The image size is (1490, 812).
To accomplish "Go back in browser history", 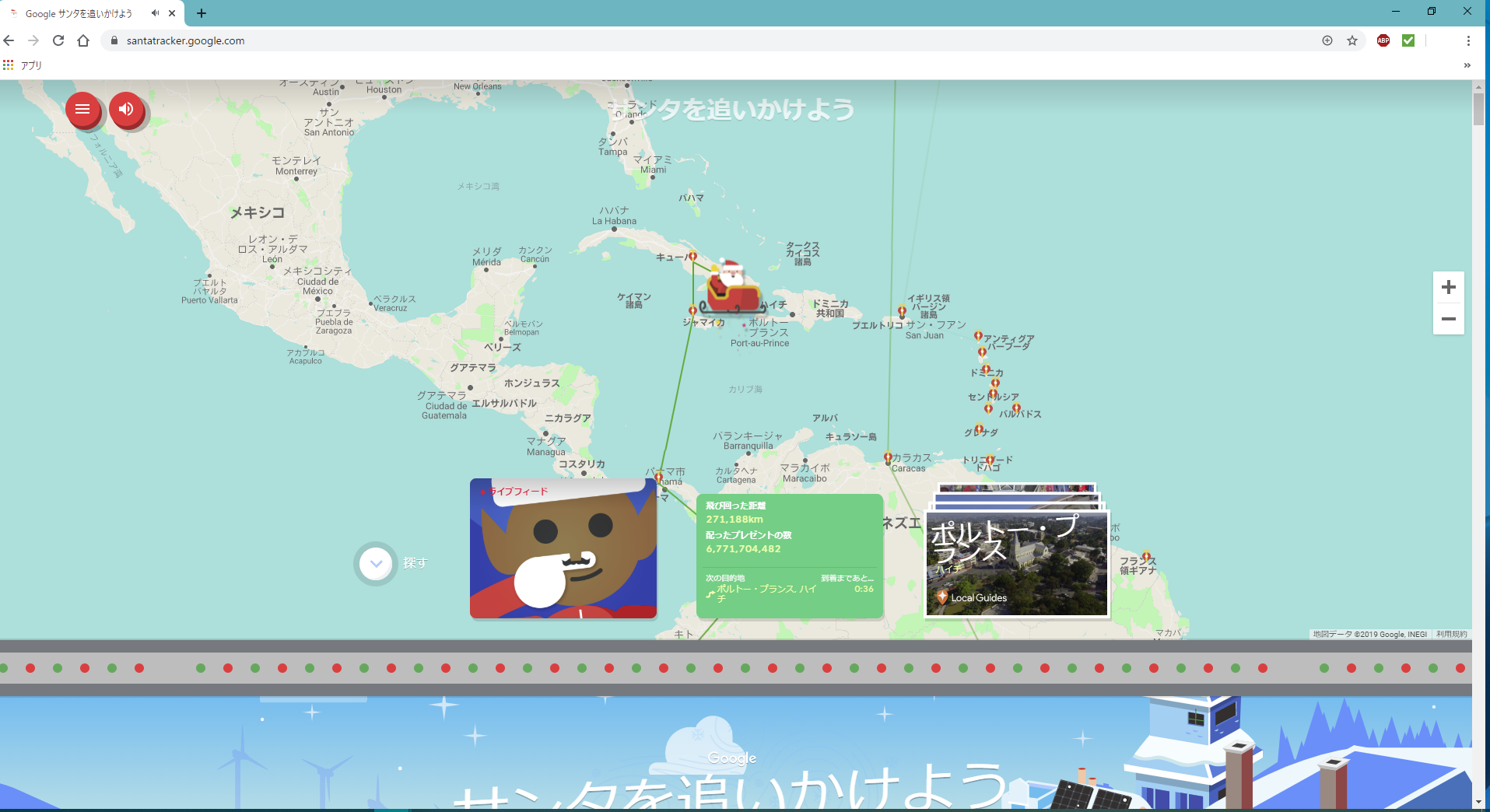I will pyautogui.click(x=9, y=40).
